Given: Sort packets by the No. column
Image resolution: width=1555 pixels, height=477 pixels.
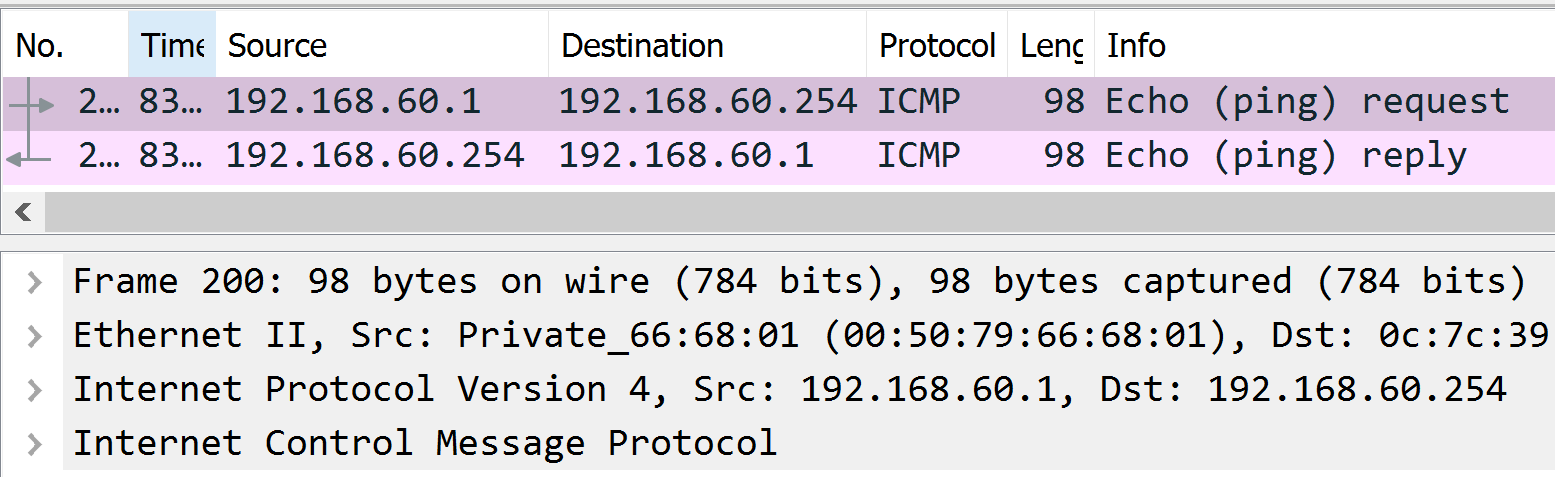Looking at the screenshot, I should click(65, 45).
